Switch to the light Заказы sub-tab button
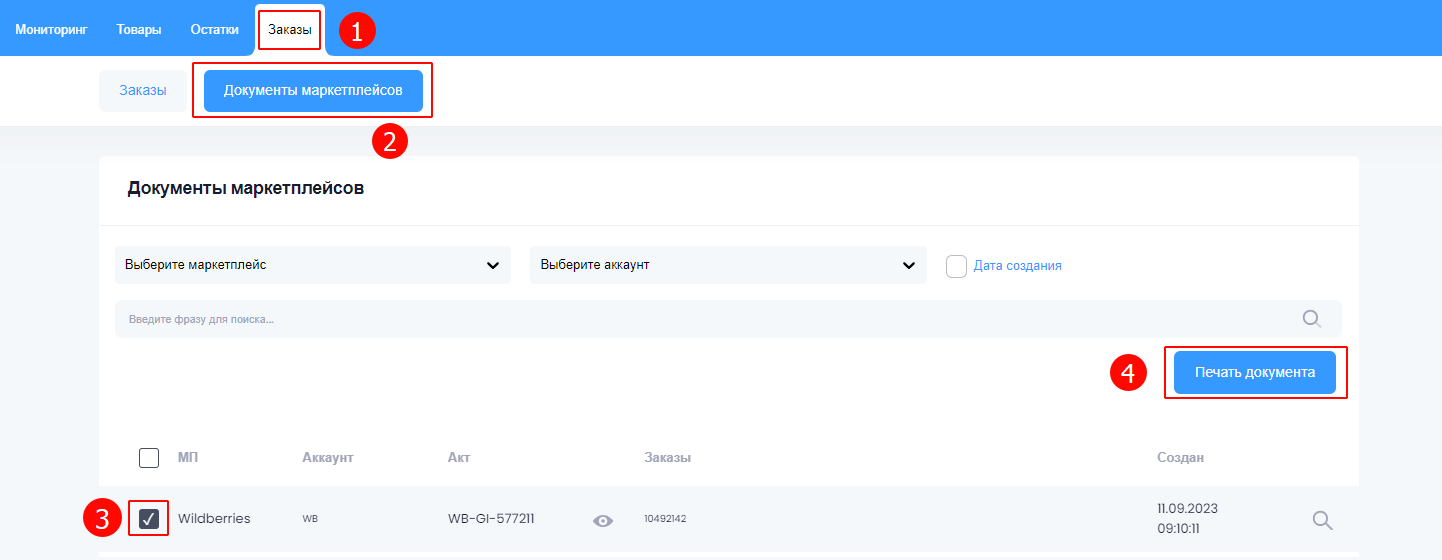1442x560 pixels. tap(143, 90)
